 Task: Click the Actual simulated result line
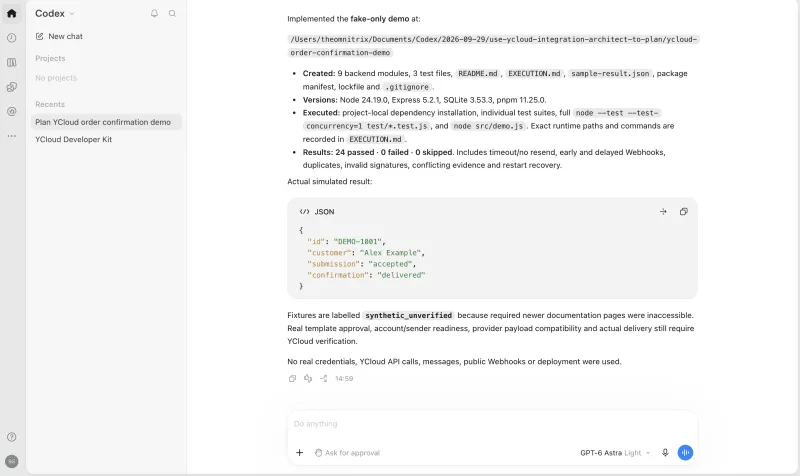tap(330, 182)
